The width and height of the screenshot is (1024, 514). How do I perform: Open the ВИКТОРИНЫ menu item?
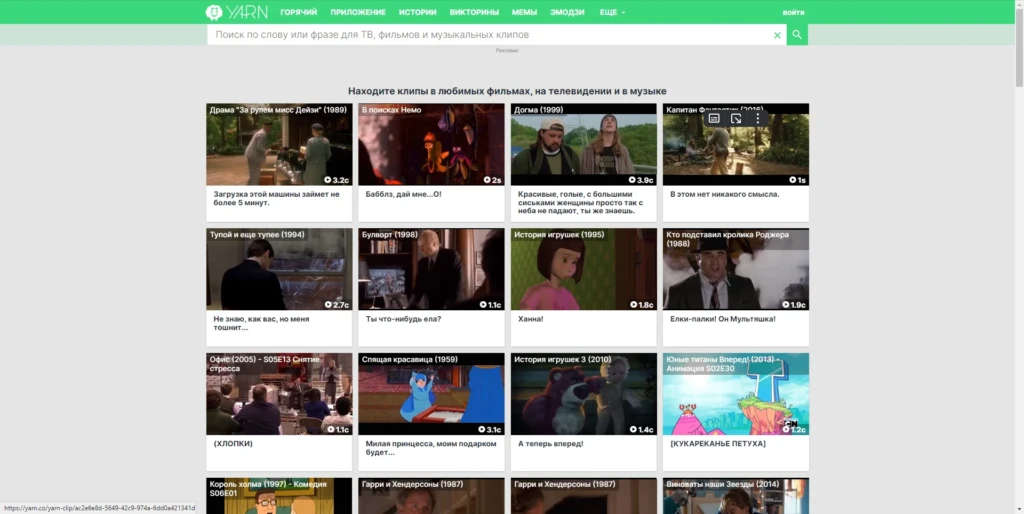coord(474,12)
